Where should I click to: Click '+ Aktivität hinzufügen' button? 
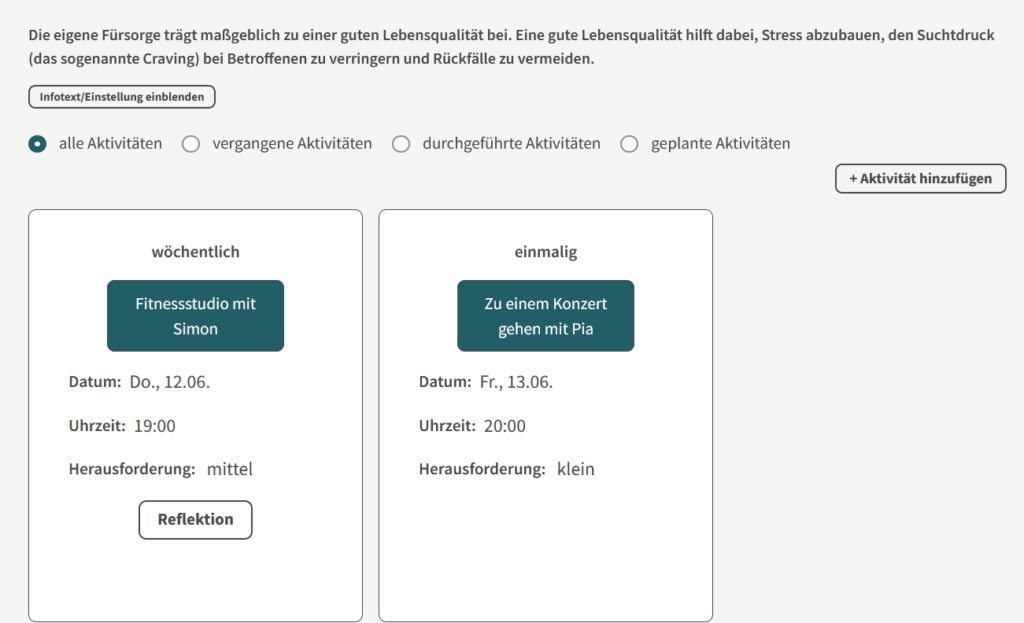click(920, 178)
